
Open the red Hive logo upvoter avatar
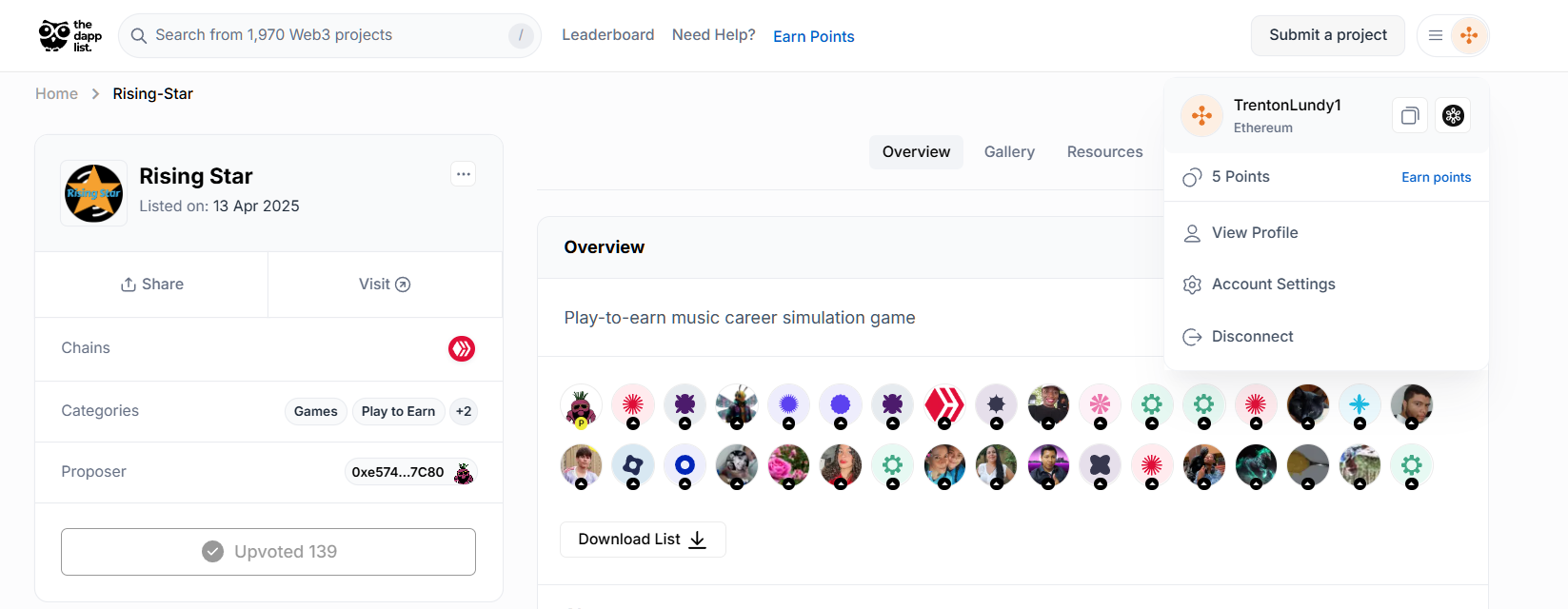[944, 405]
